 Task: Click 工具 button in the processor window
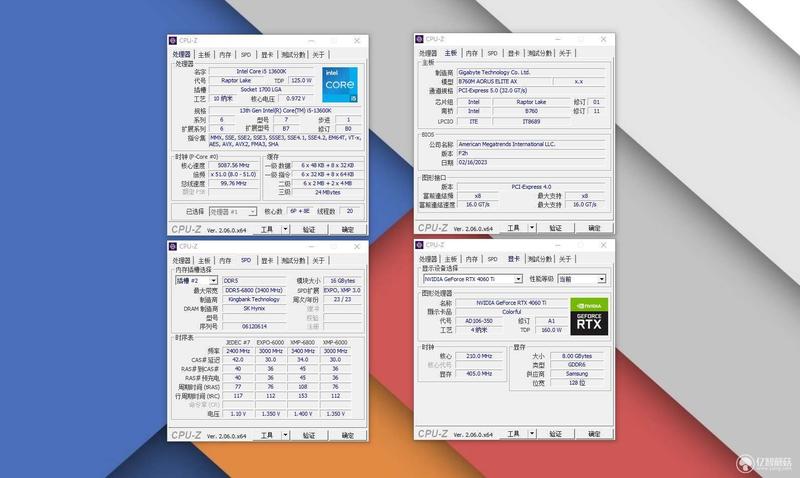coord(267,230)
